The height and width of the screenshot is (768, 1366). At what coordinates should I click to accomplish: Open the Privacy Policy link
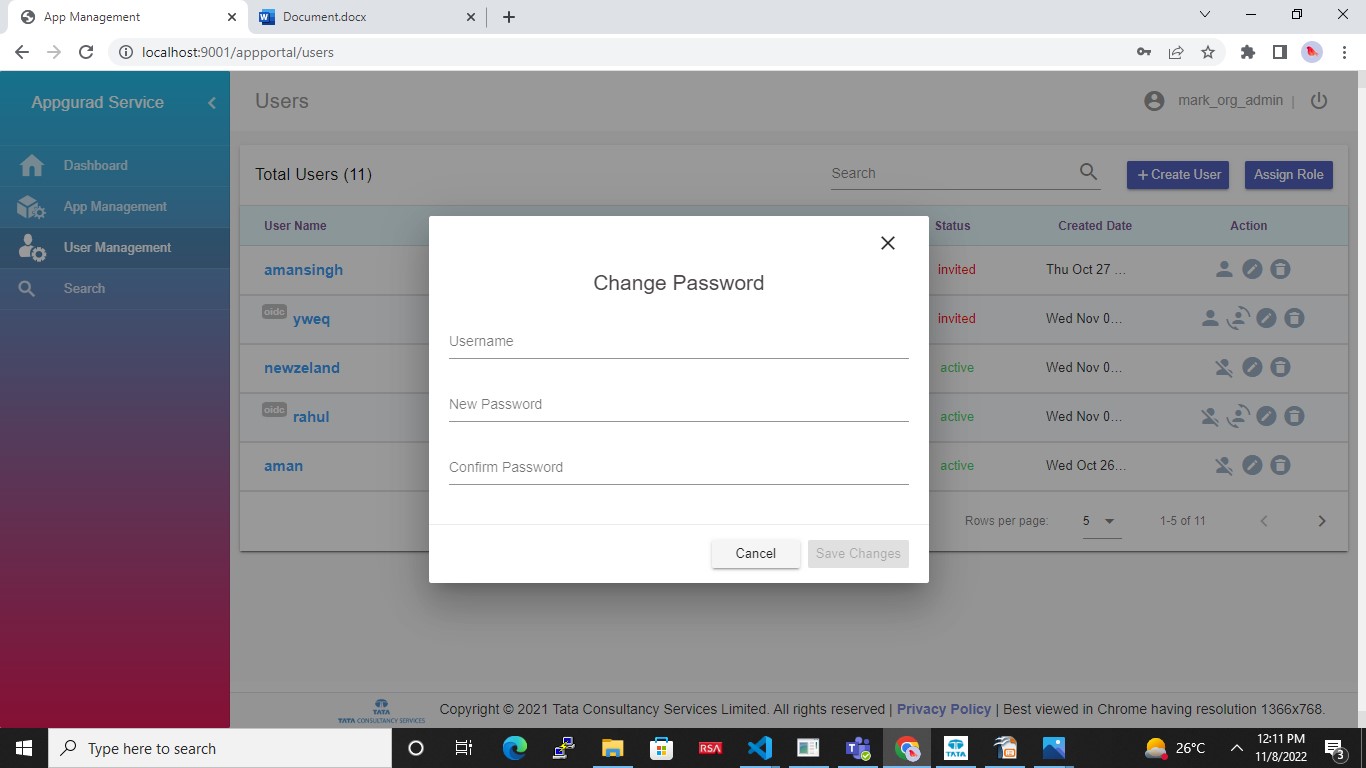coord(943,709)
